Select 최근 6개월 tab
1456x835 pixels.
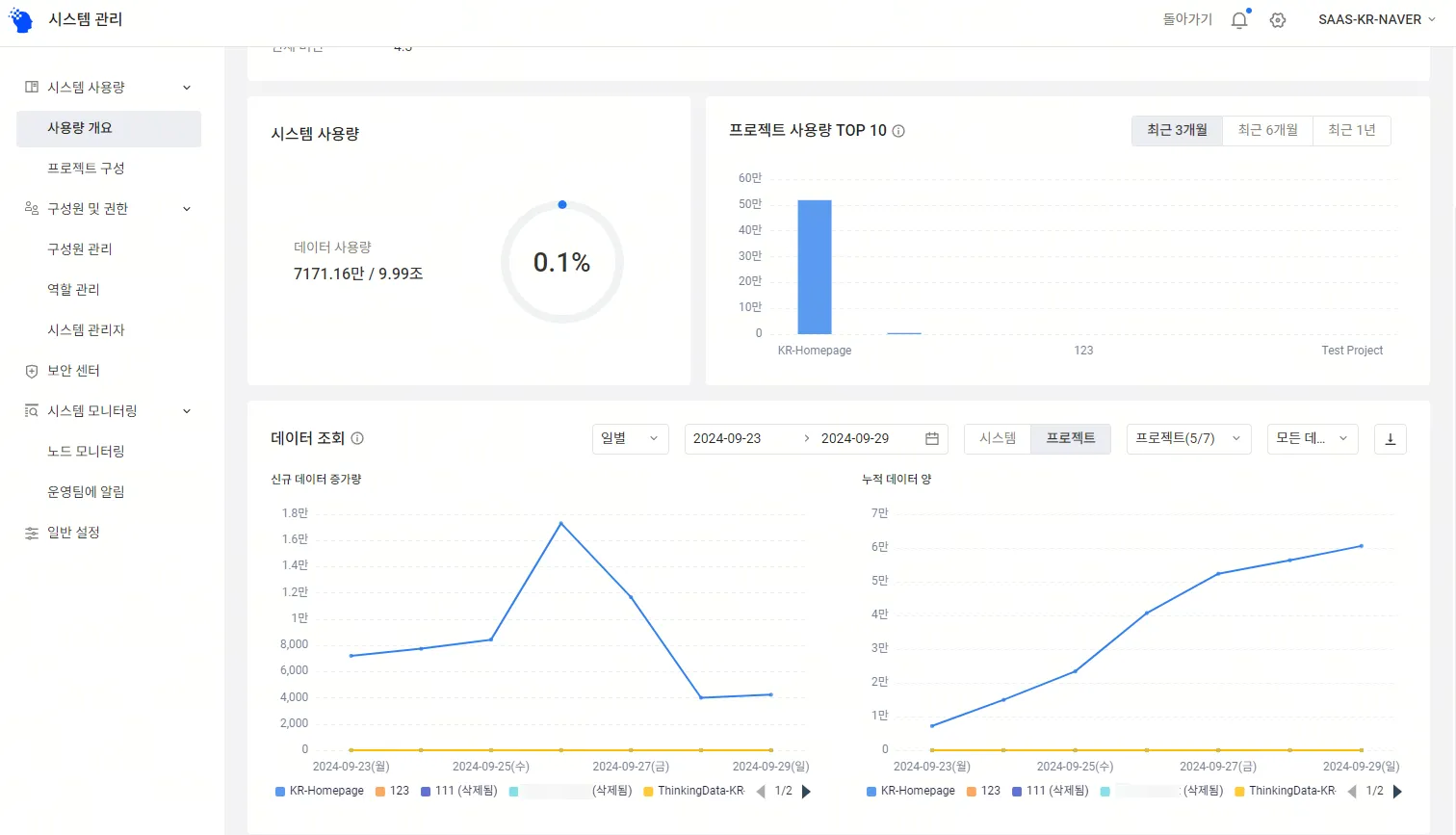[1268, 131]
